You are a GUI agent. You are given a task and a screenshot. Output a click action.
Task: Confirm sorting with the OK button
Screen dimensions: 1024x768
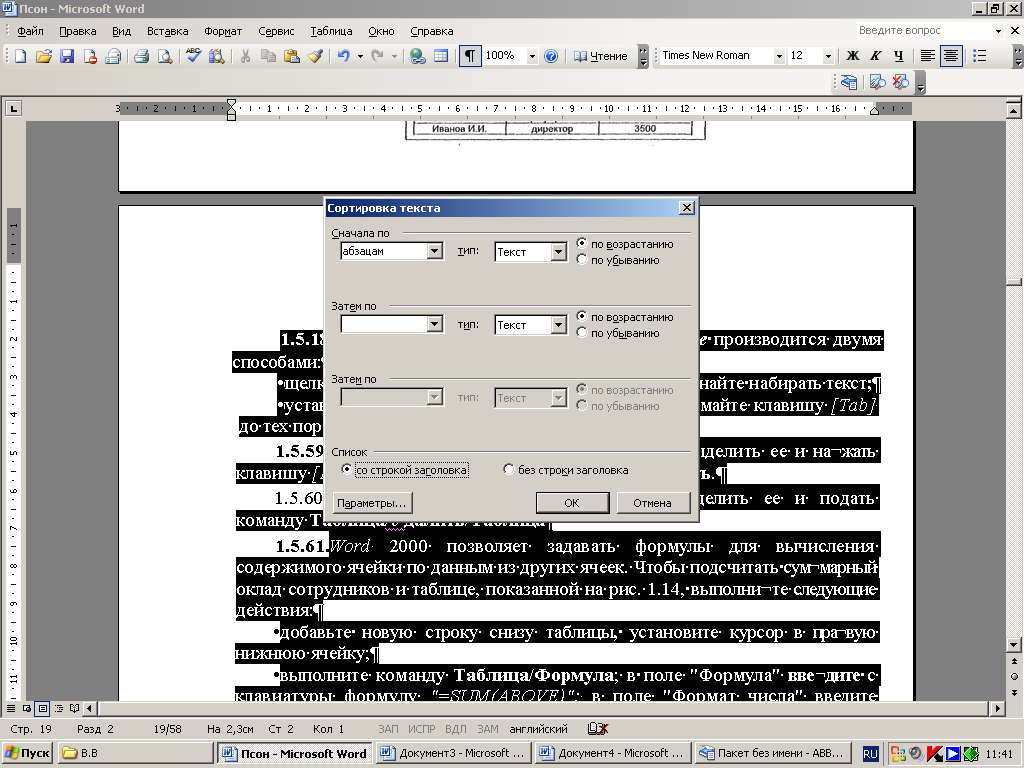click(x=572, y=503)
